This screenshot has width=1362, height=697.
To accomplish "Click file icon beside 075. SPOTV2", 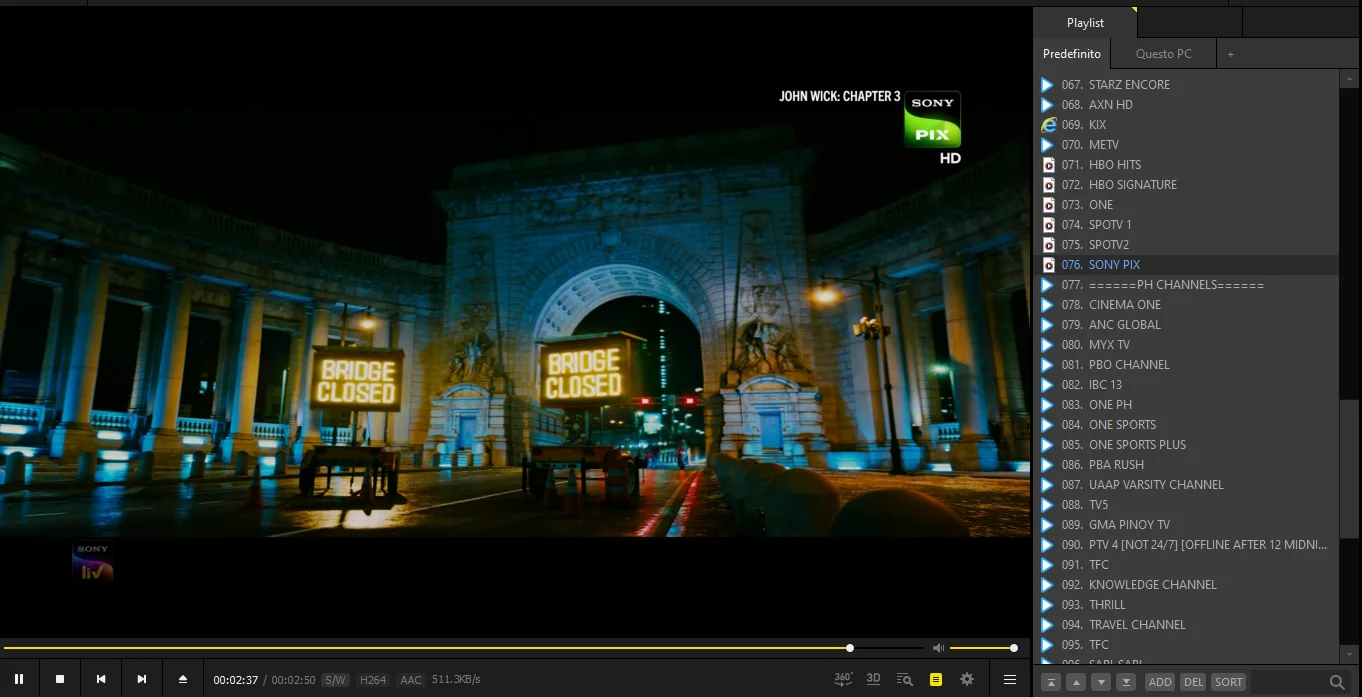I will (1048, 245).
